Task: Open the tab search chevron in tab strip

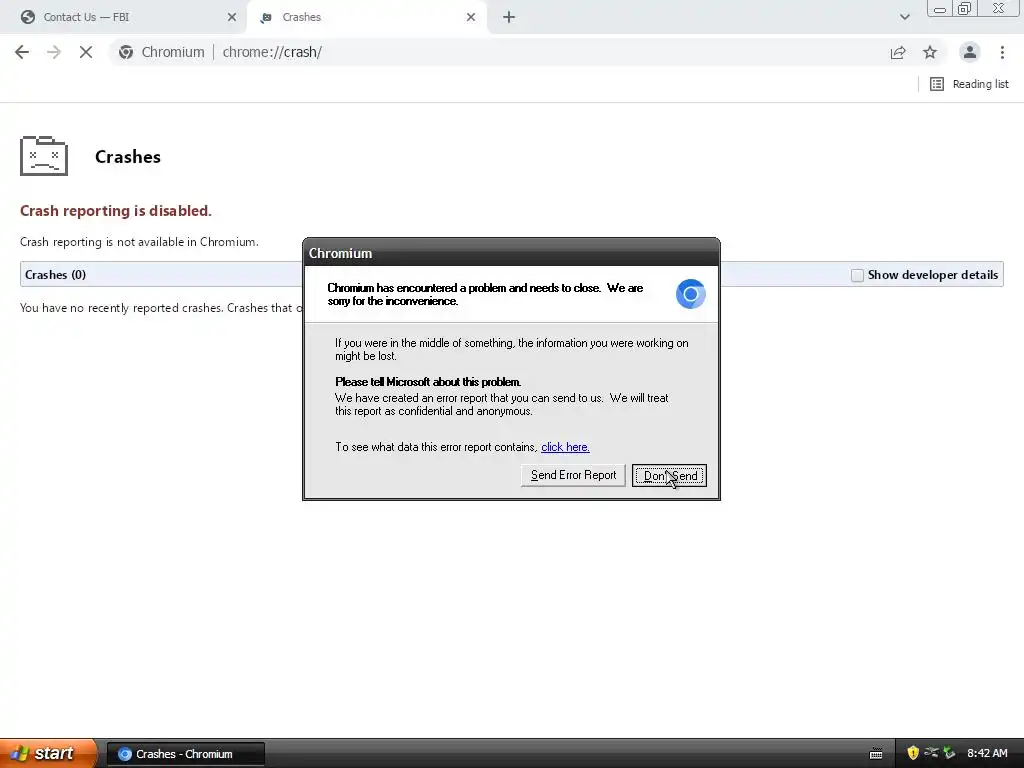Action: 904,17
